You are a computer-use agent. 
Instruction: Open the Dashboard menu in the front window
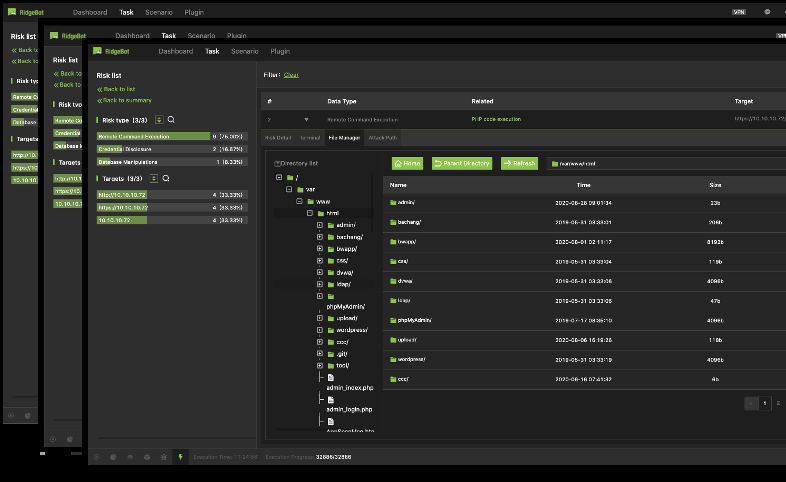[x=175, y=51]
